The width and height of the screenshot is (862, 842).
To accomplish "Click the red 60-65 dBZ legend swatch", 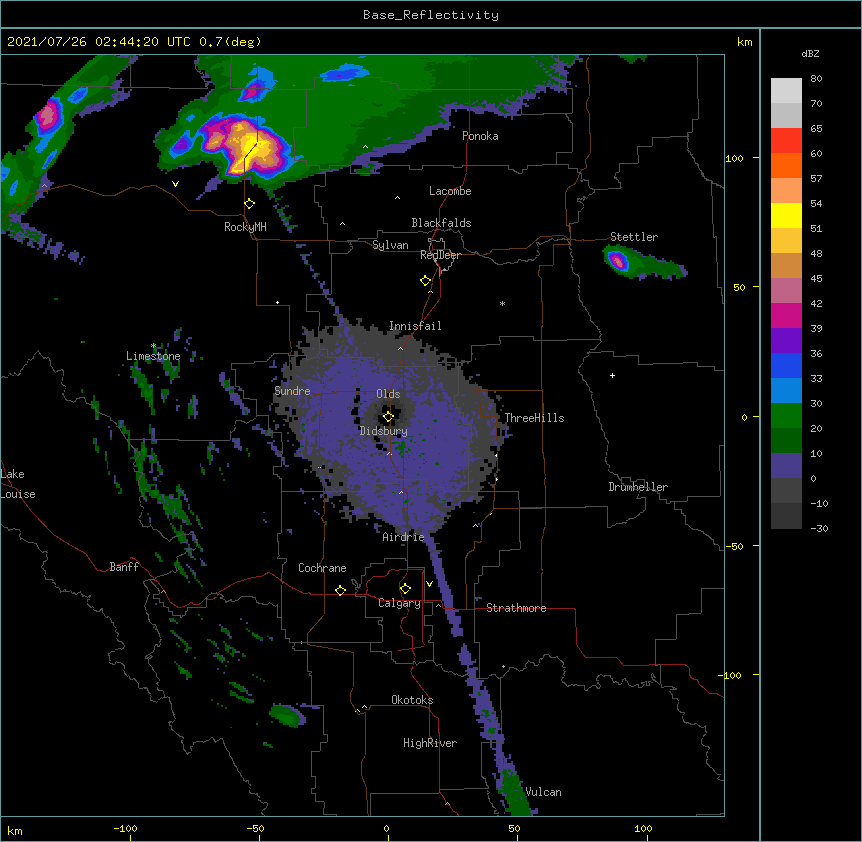I will point(786,140).
